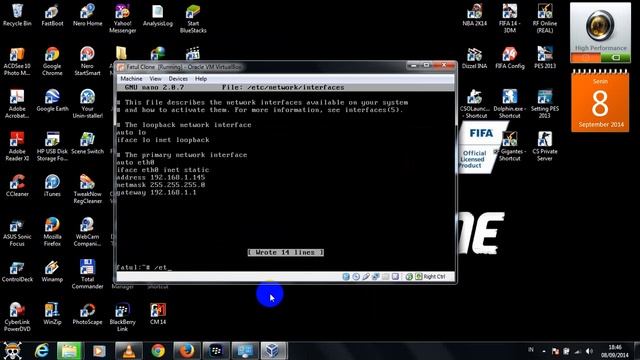
Task: Open the Adobe Acrobat desktop shortcut
Action: click(x=17, y=104)
